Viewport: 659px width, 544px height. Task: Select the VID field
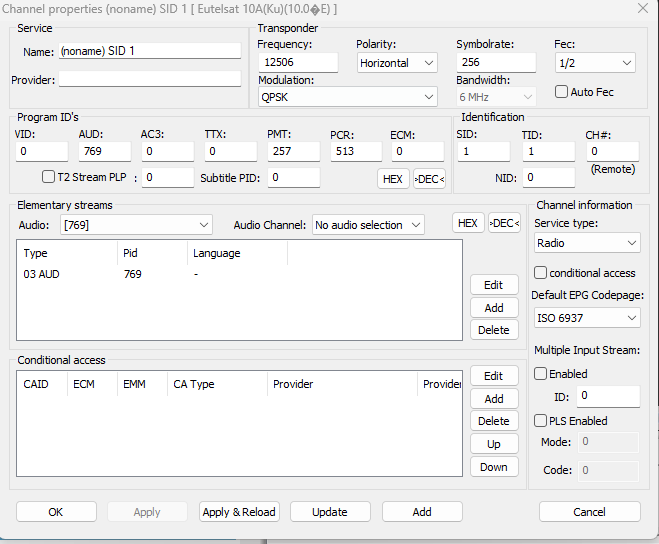tap(42, 151)
